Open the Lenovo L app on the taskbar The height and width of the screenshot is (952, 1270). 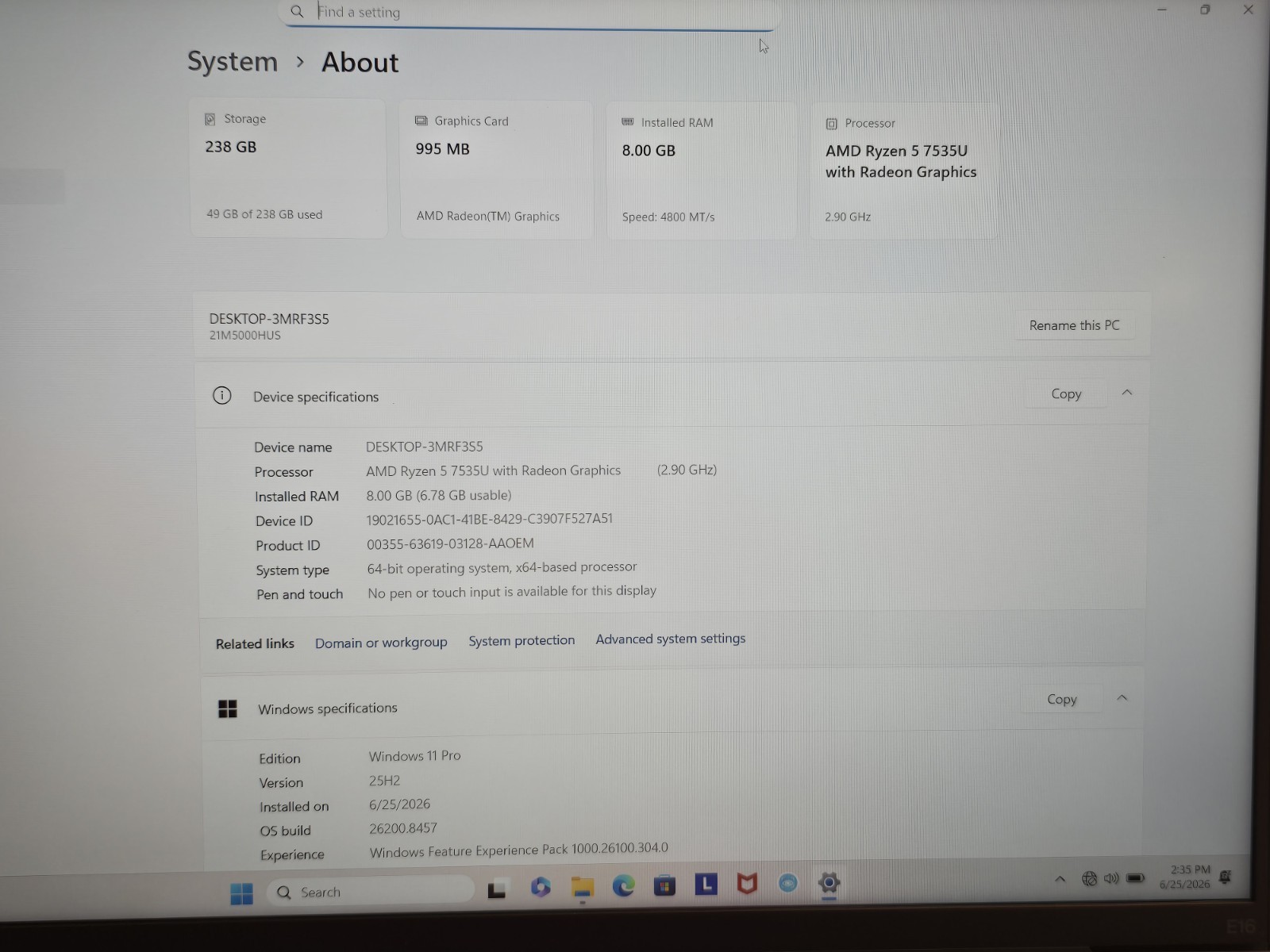[706, 883]
